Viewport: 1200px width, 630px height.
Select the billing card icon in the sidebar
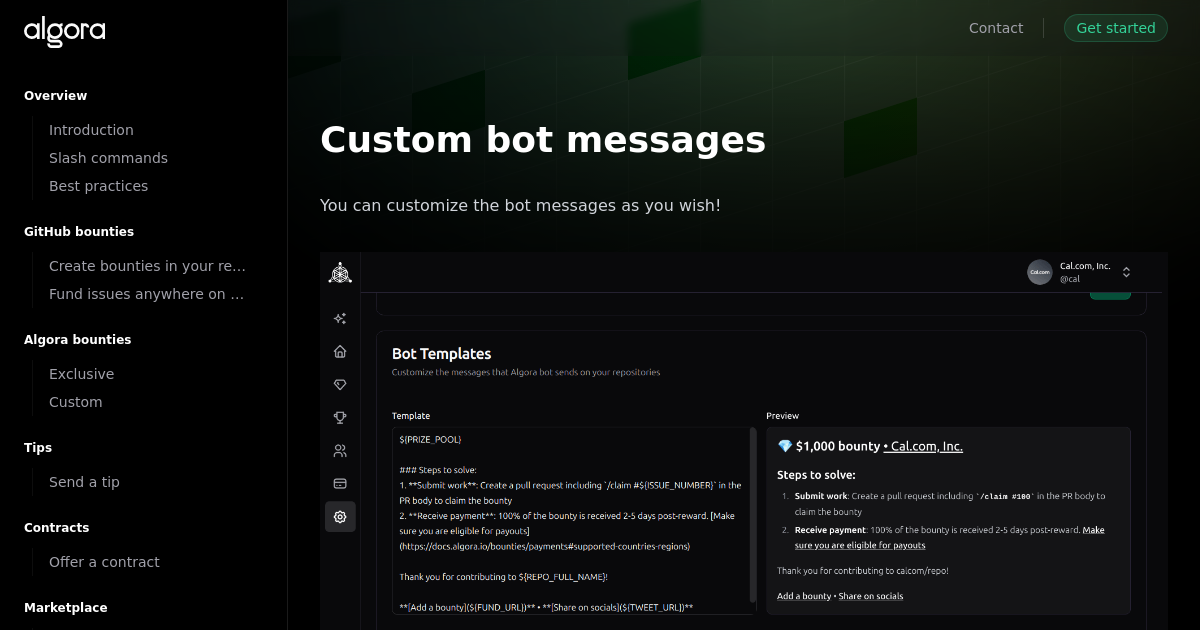click(x=340, y=483)
